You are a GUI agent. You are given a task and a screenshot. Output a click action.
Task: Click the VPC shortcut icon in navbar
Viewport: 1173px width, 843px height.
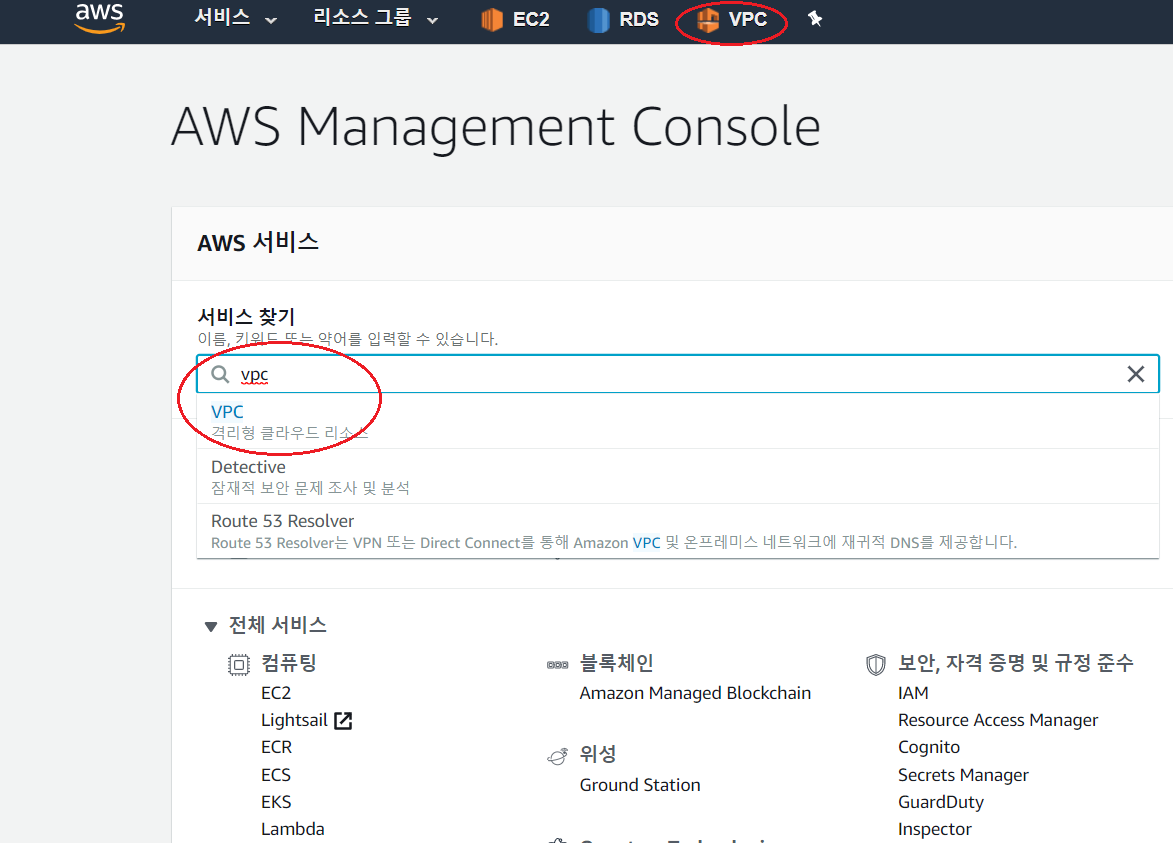point(707,19)
